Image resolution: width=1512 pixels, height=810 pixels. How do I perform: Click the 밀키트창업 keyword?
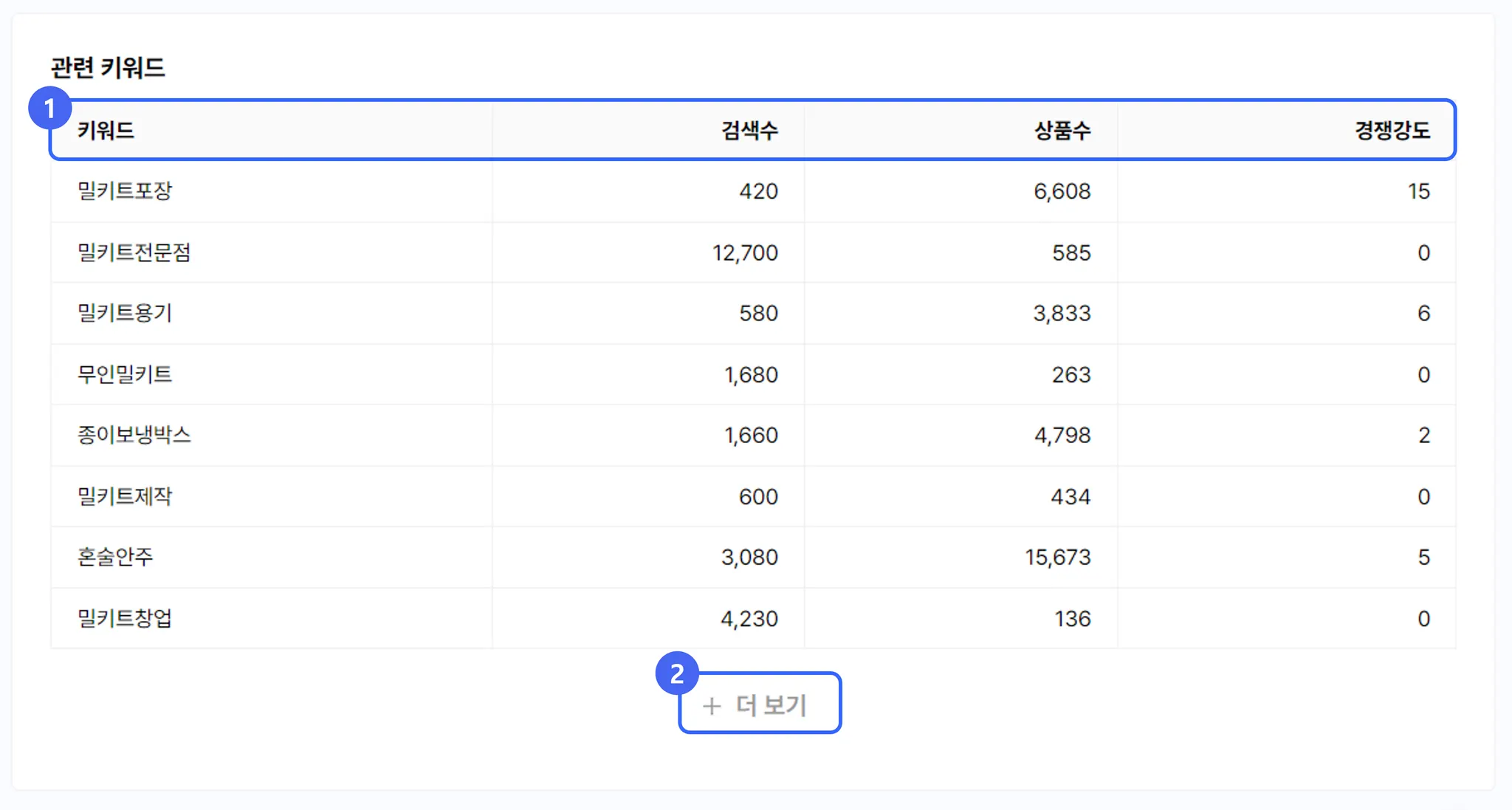[125, 618]
